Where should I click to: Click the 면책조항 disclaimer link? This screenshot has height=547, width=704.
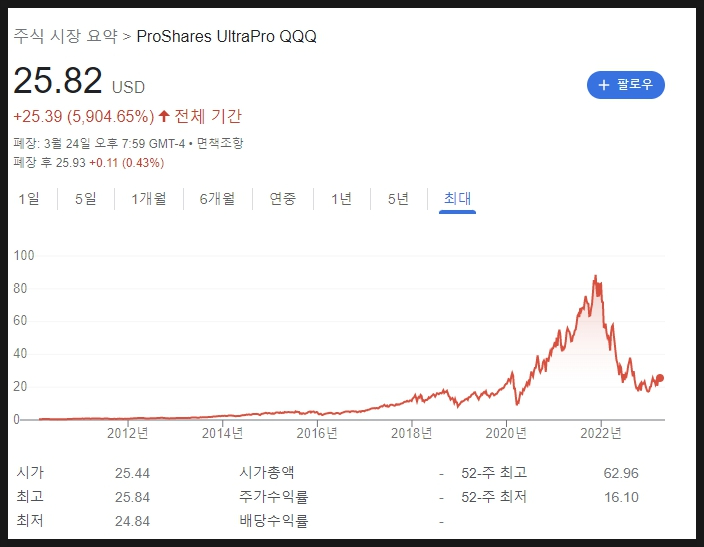tap(220, 143)
